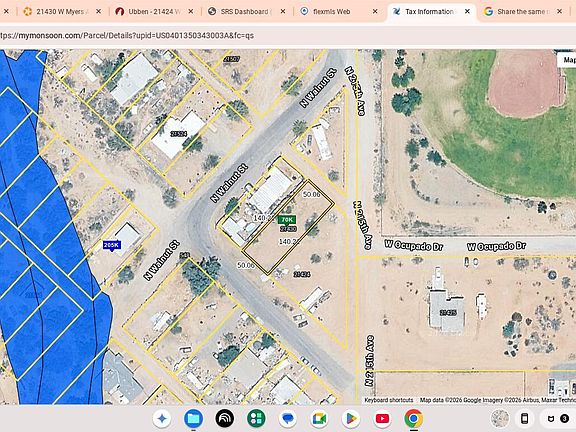Open Google Play Store shelf icon
This screenshot has height=432, width=576.
351,418
